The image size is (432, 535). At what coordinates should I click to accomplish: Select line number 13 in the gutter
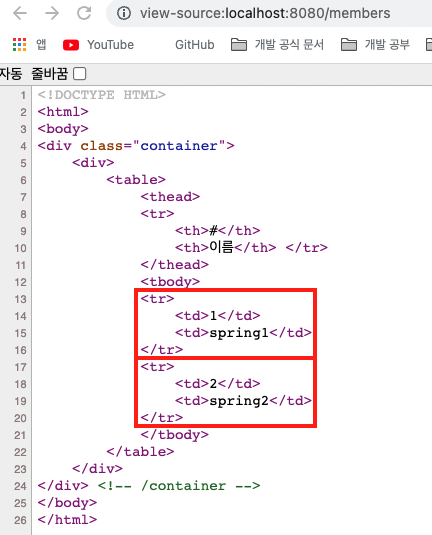(x=20, y=299)
